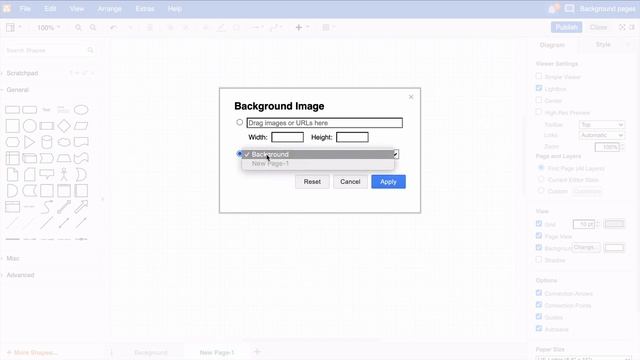The height and width of the screenshot is (360, 640).
Task: Click the Close button in the top bar
Action: pyautogui.click(x=598, y=27)
